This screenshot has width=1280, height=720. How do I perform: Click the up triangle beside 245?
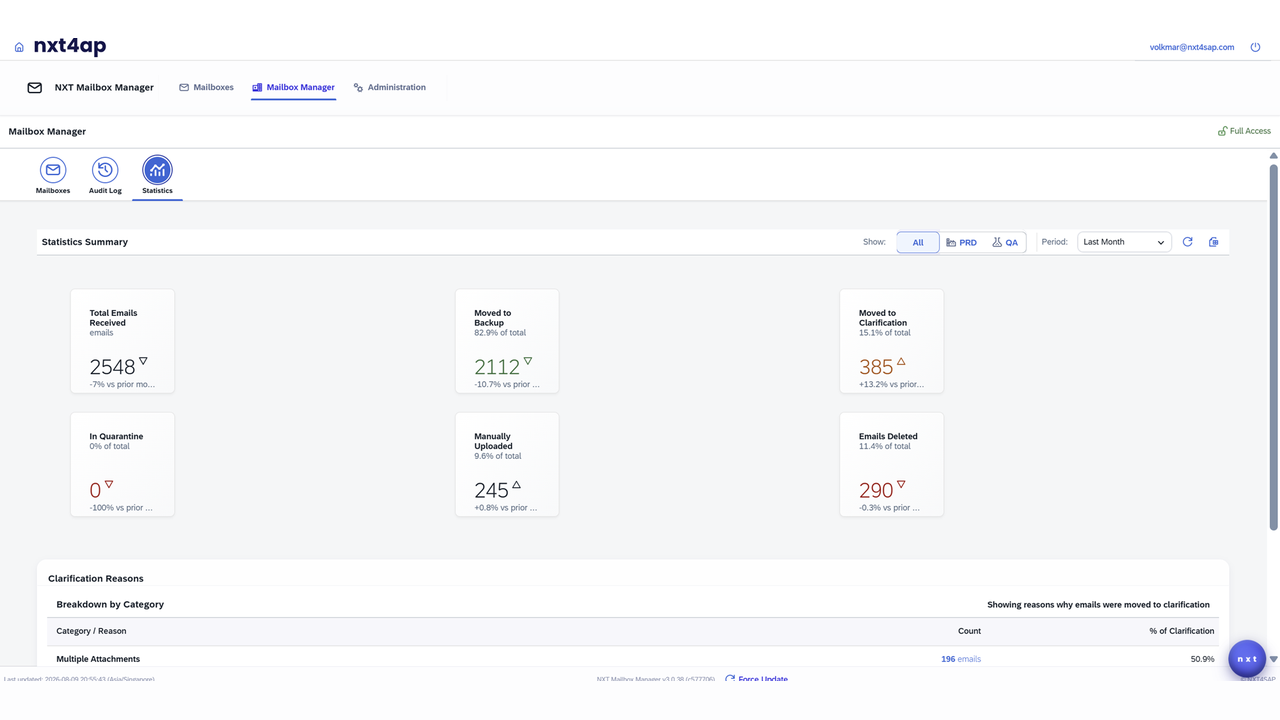coord(516,484)
